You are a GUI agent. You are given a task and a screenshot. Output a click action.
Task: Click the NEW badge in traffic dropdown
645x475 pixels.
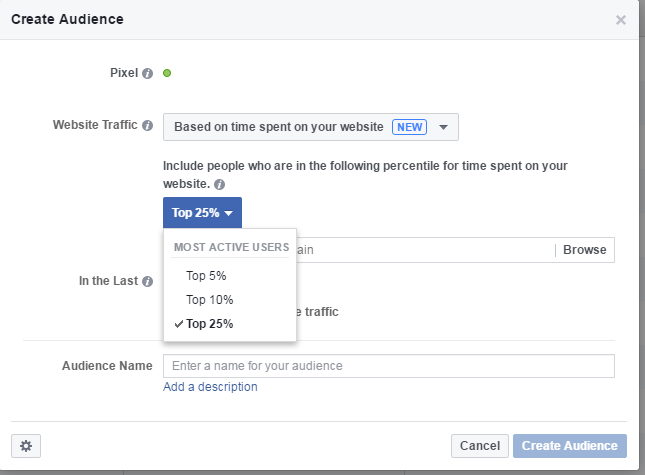pyautogui.click(x=409, y=127)
